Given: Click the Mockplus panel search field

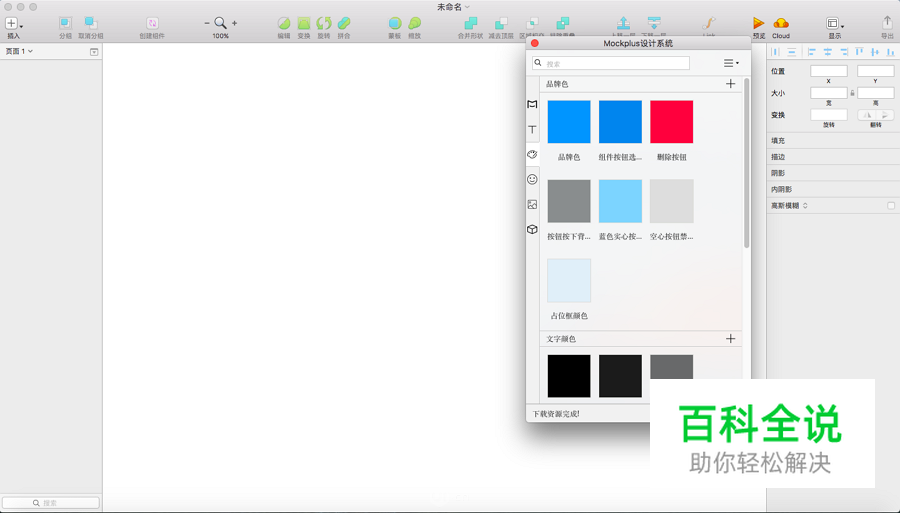Looking at the screenshot, I should point(611,63).
